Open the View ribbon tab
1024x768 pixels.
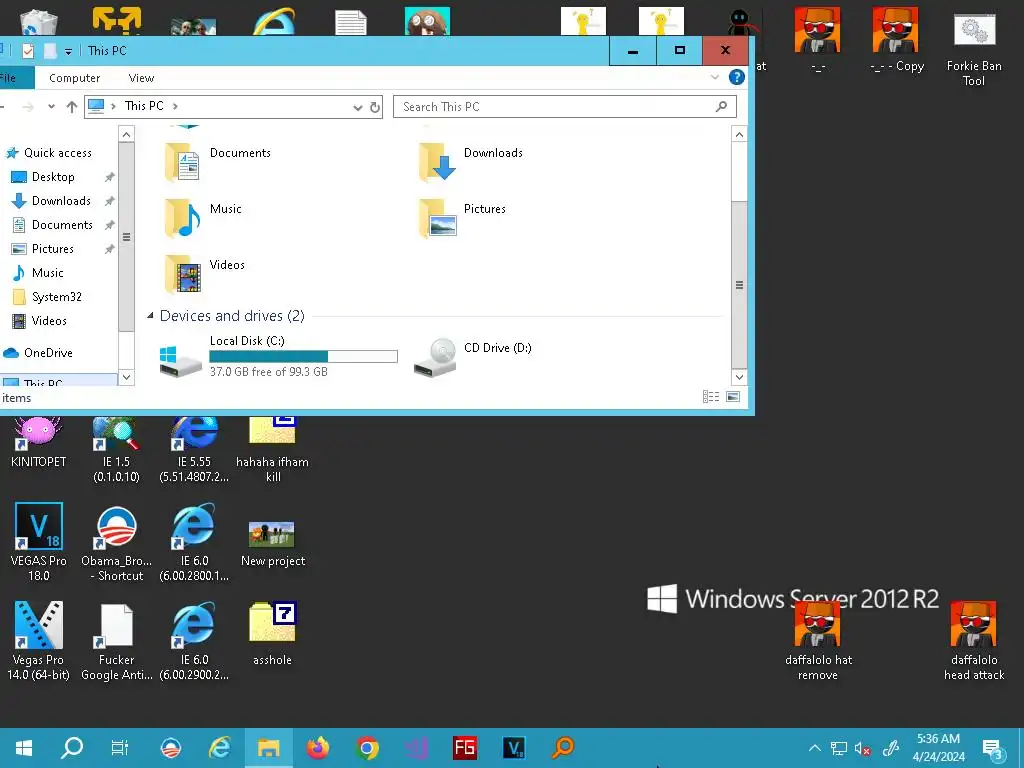141,78
